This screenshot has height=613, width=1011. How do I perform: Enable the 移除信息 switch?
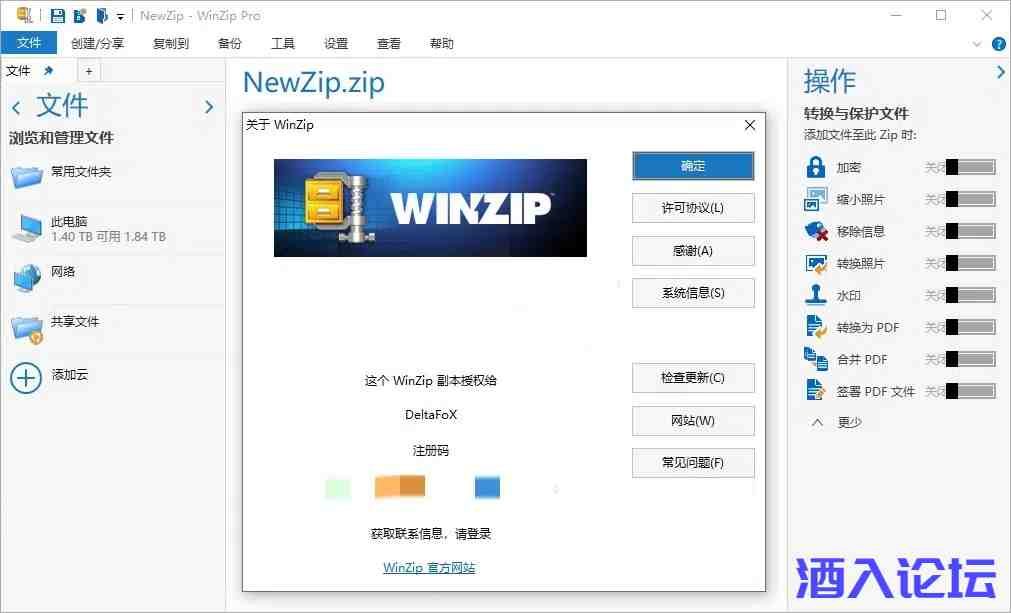pos(971,231)
